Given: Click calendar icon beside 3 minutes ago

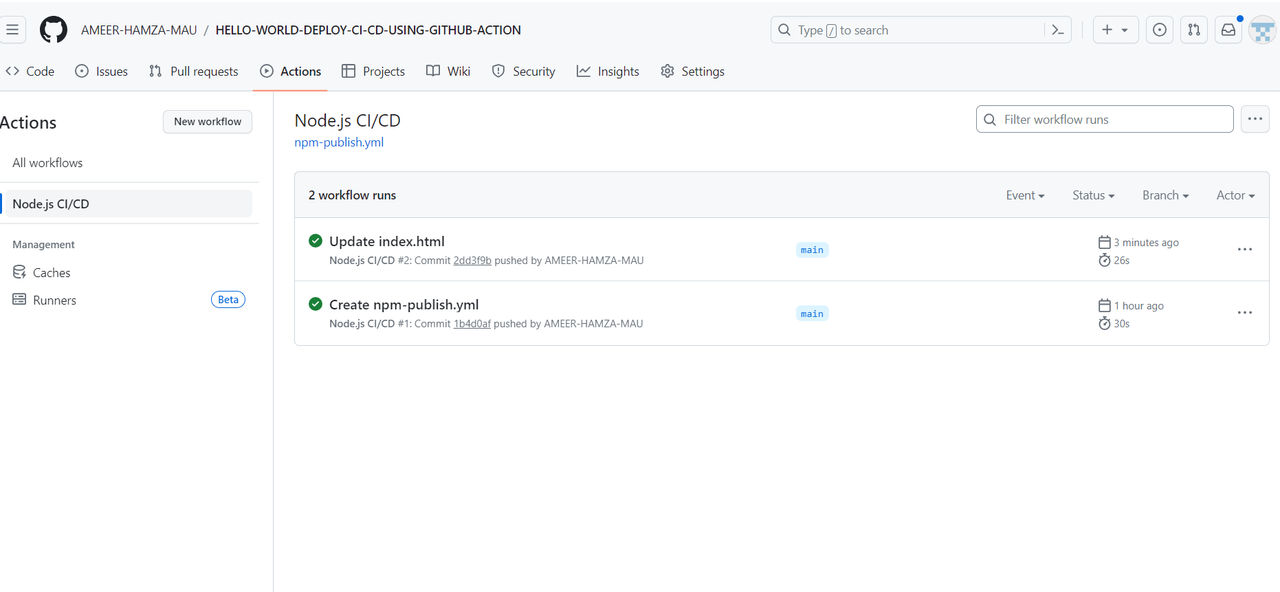Looking at the screenshot, I should 1104,242.
